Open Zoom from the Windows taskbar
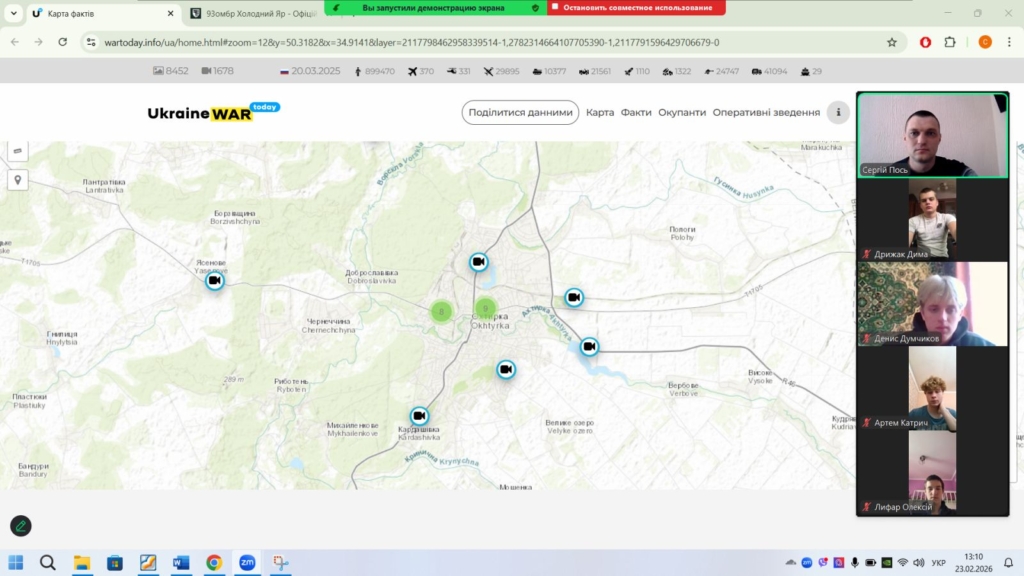Screen dimensions: 1024x576 (x=246, y=563)
